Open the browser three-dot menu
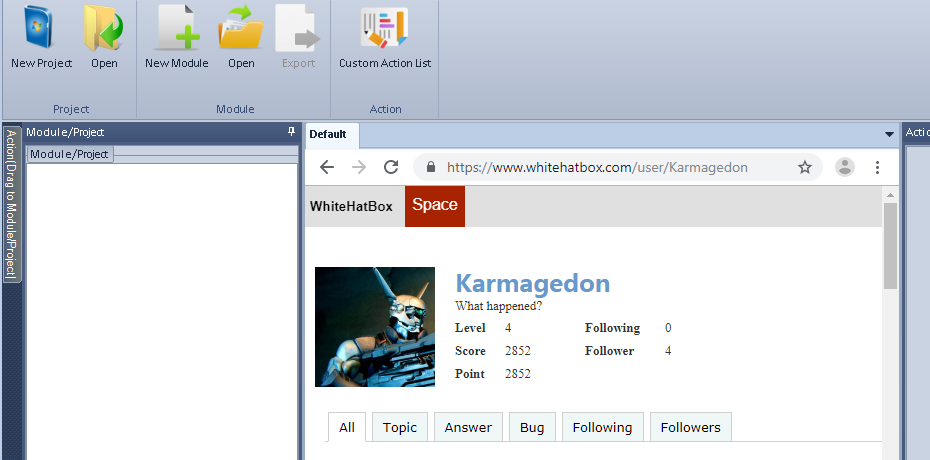The image size is (930, 460). (x=877, y=167)
